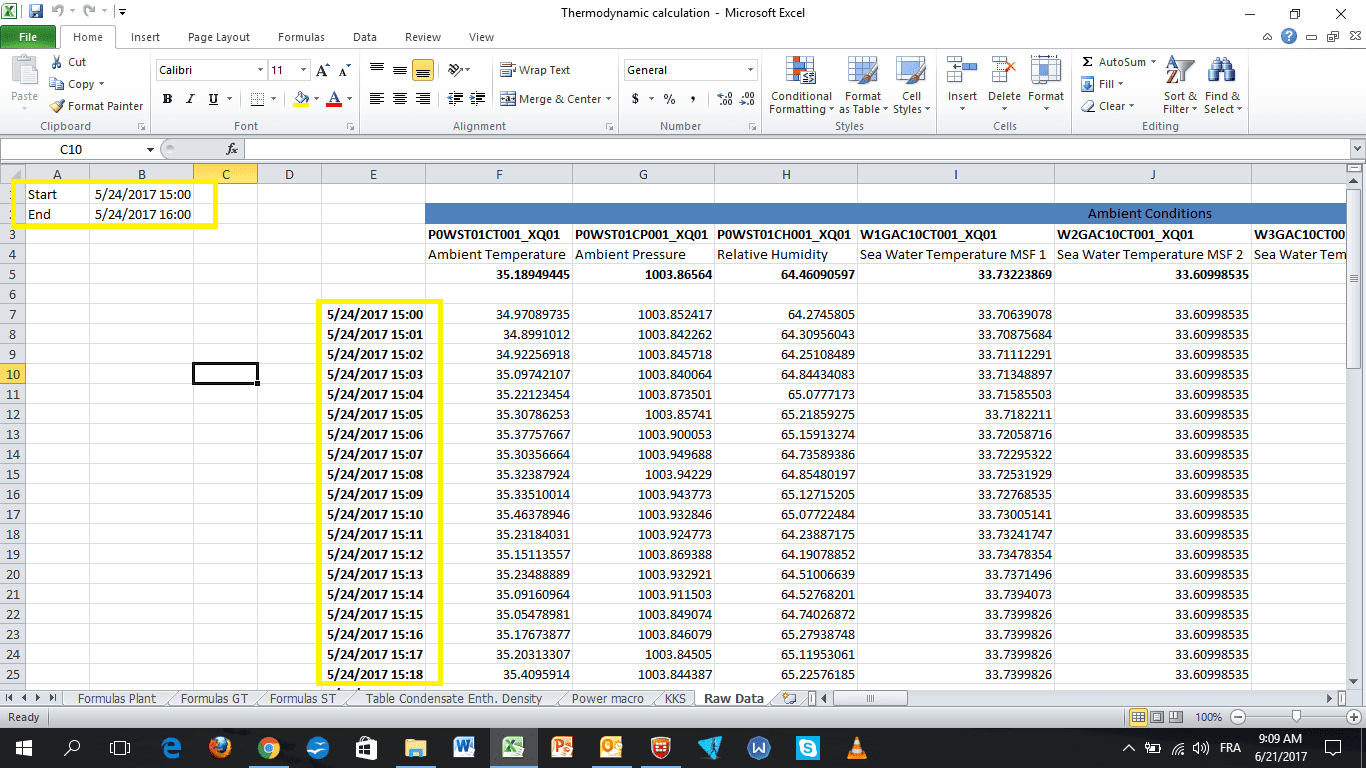
Task: Click the Format as Table button
Action: (863, 86)
